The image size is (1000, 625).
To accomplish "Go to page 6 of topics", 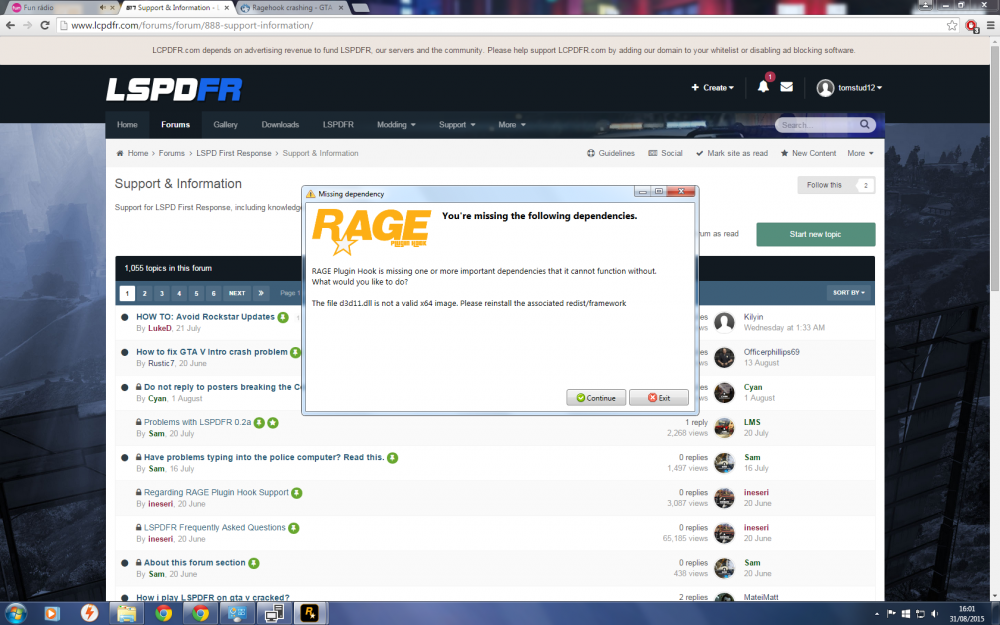I will pos(214,293).
